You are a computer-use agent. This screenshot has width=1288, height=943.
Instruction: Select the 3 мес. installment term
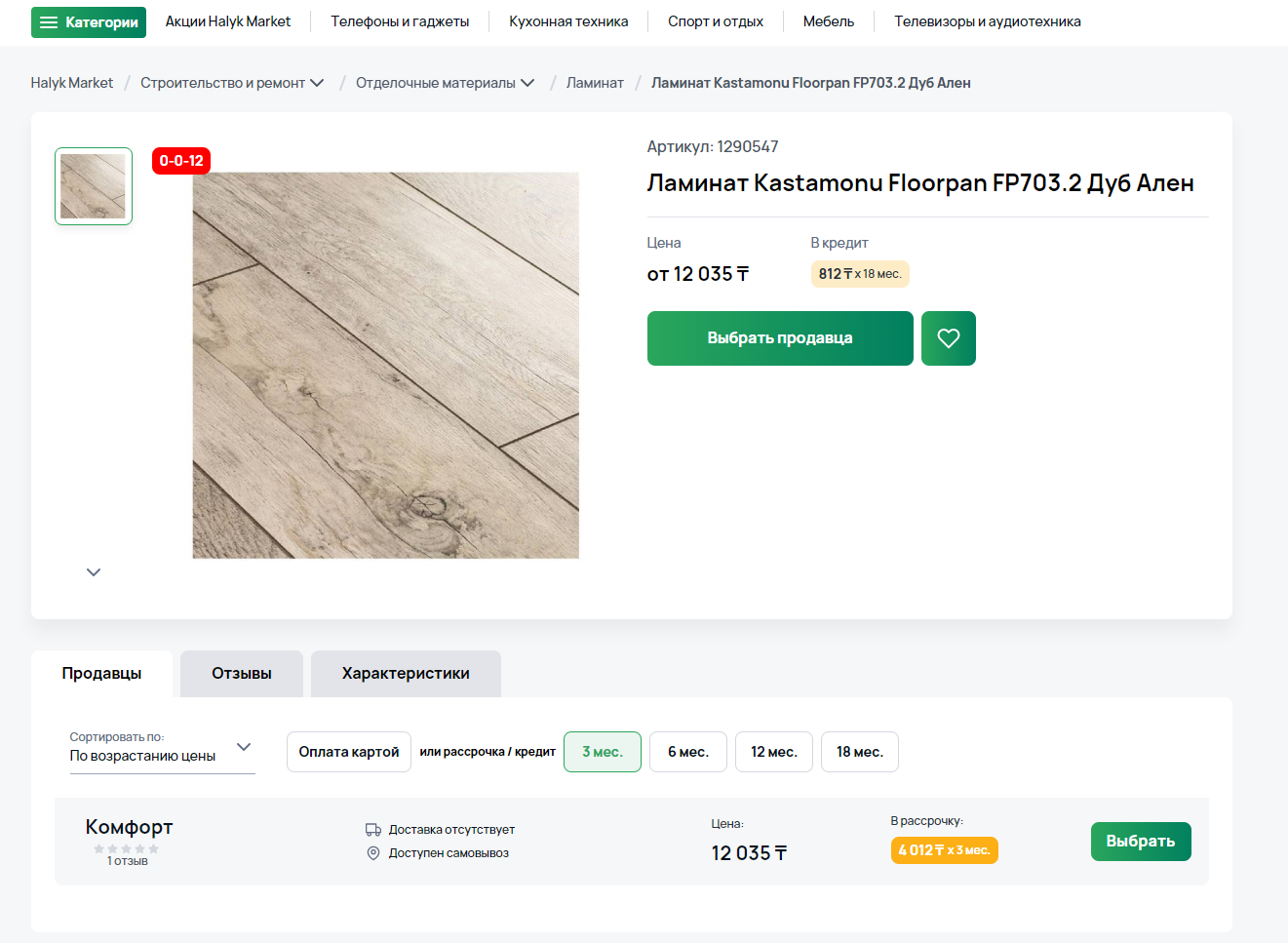tap(603, 752)
